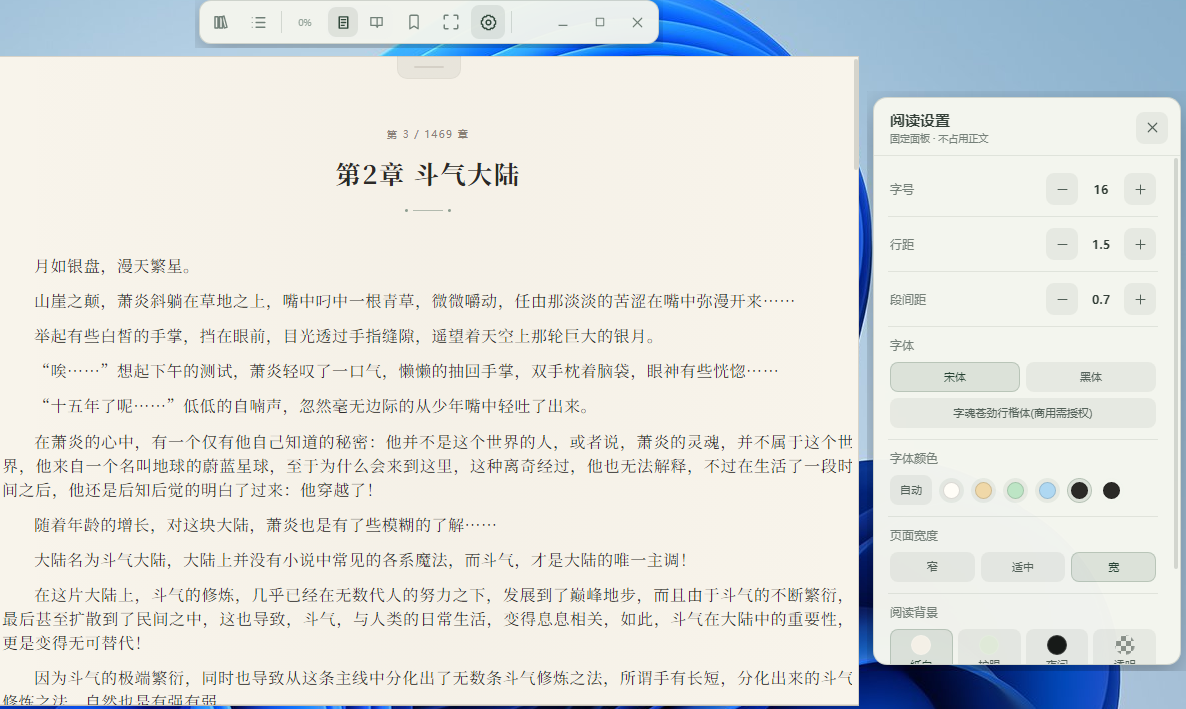The height and width of the screenshot is (709, 1186).
Task: Pick the beige font color swatch
Action: click(x=983, y=490)
